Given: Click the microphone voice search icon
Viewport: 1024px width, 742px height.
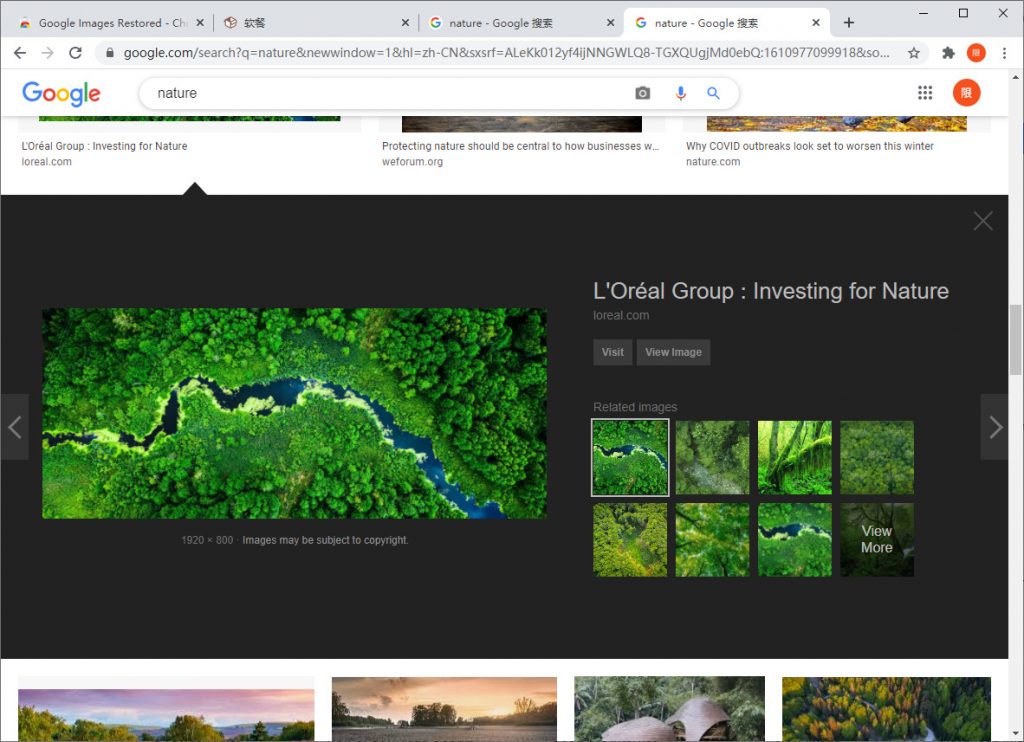Looking at the screenshot, I should [x=680, y=93].
